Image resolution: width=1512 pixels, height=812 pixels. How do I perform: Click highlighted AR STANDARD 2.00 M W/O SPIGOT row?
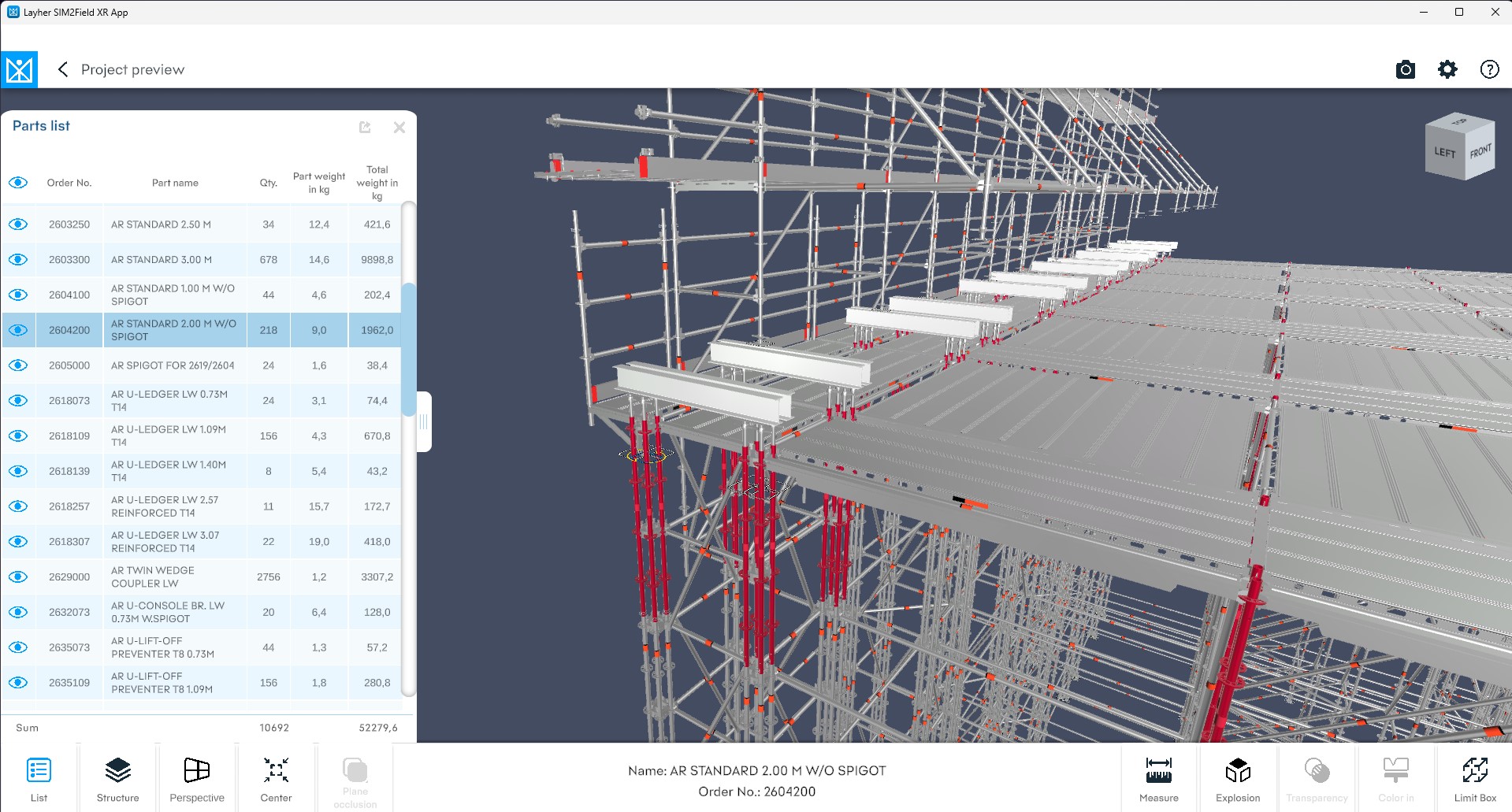click(x=201, y=330)
